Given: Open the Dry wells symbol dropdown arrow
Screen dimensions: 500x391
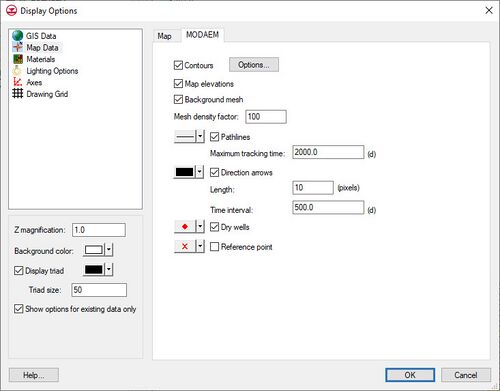Looking at the screenshot, I should click(200, 227).
